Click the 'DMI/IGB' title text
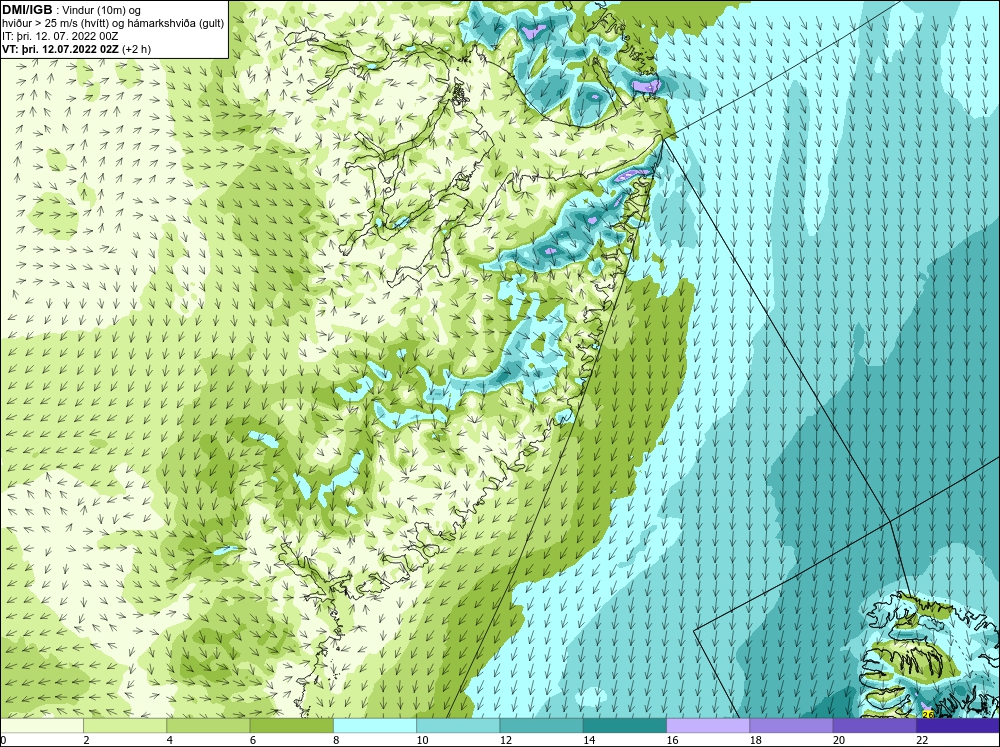The height and width of the screenshot is (747, 1000). coord(27,10)
